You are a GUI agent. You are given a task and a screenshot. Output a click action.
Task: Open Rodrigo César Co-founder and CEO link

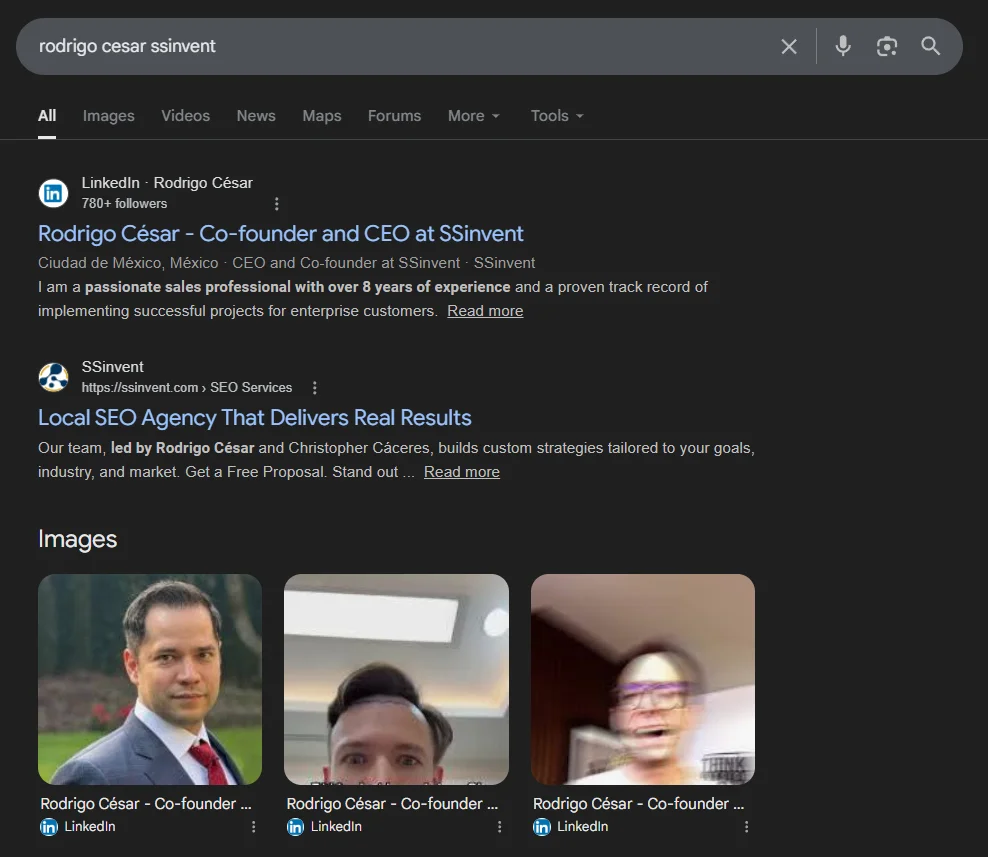[x=280, y=234]
